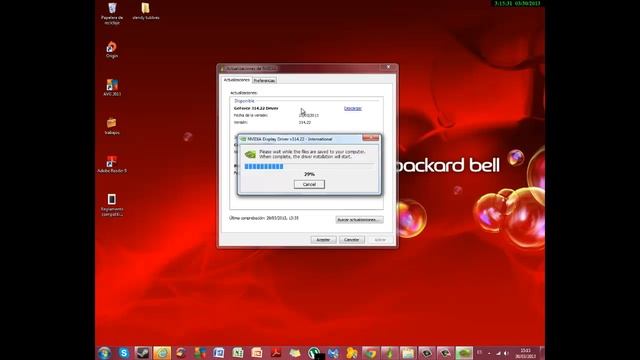Click the Aceptar button
This screenshot has width=640, height=360.
point(323,240)
